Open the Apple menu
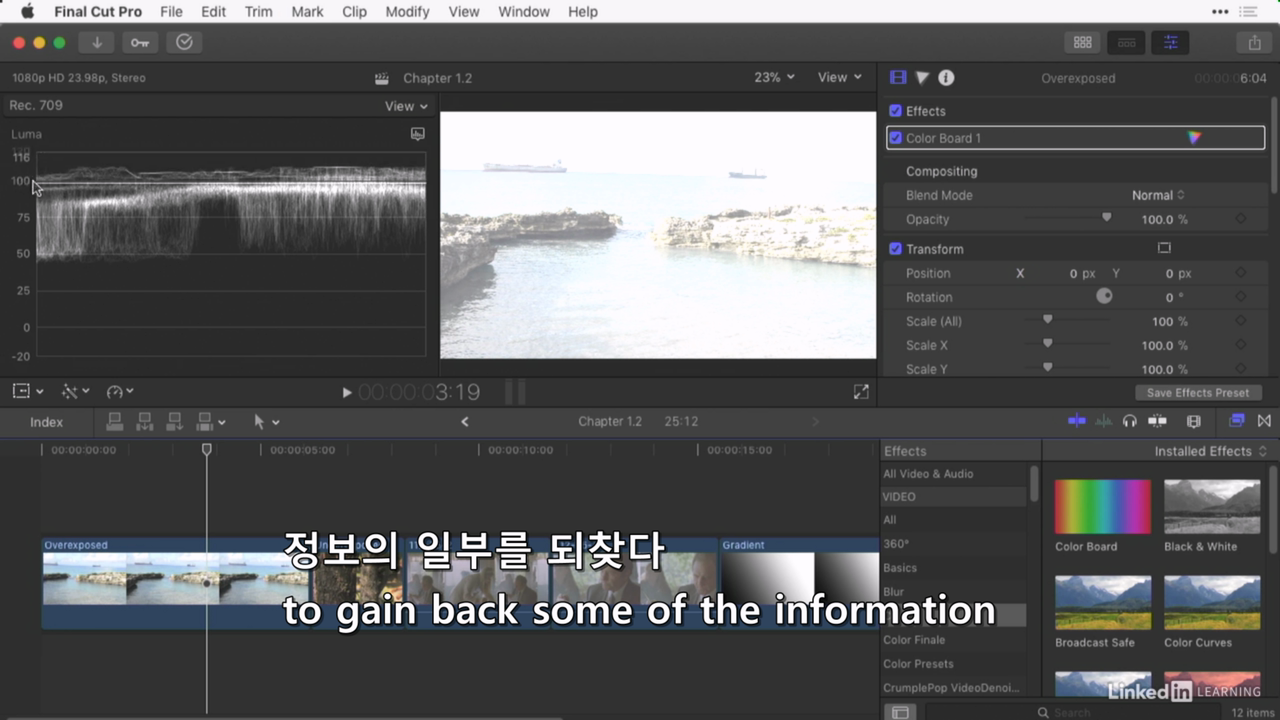Viewport: 1280px width, 720px height. 27,12
